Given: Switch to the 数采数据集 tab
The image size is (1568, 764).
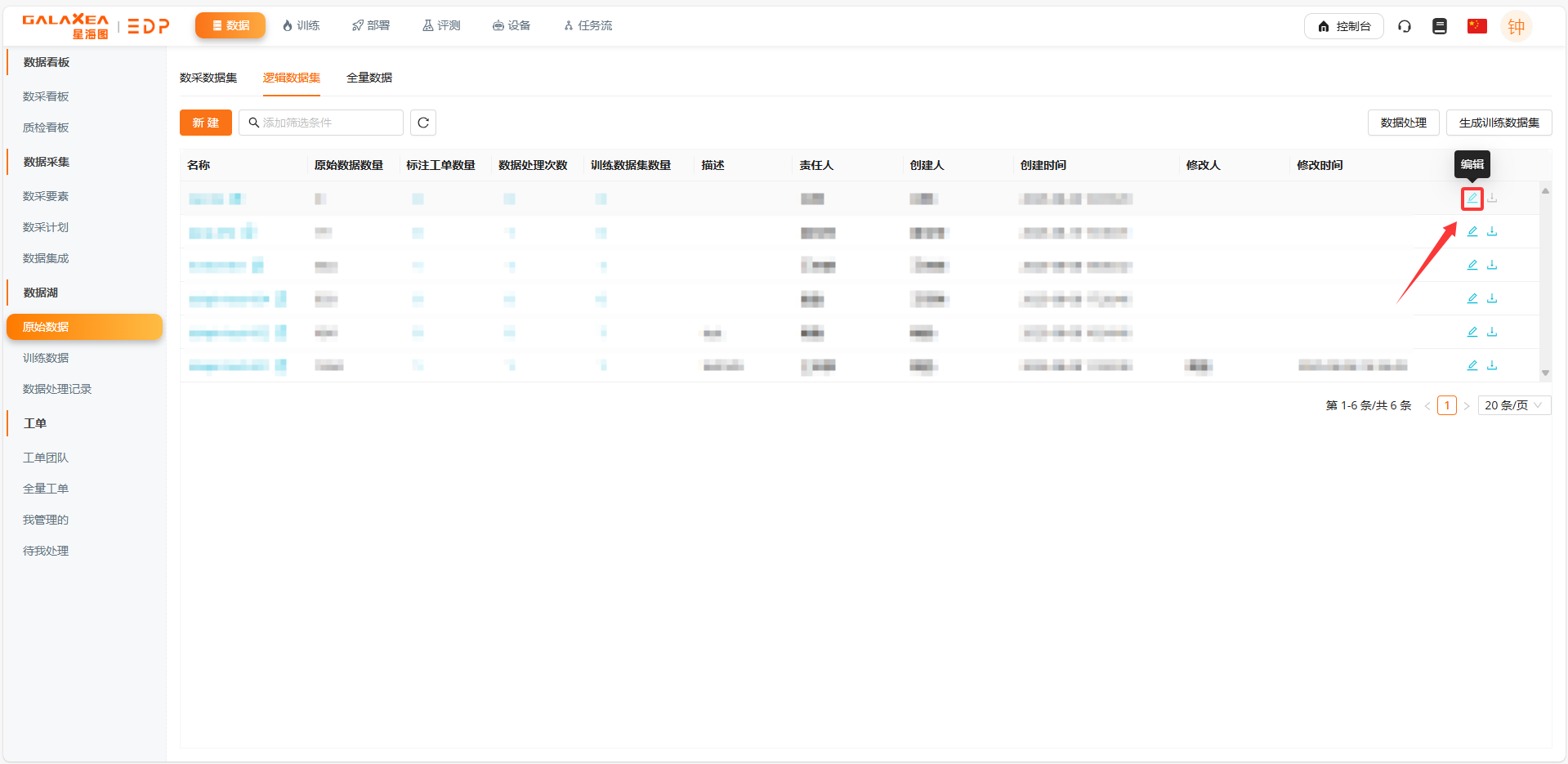Looking at the screenshot, I should 208,78.
